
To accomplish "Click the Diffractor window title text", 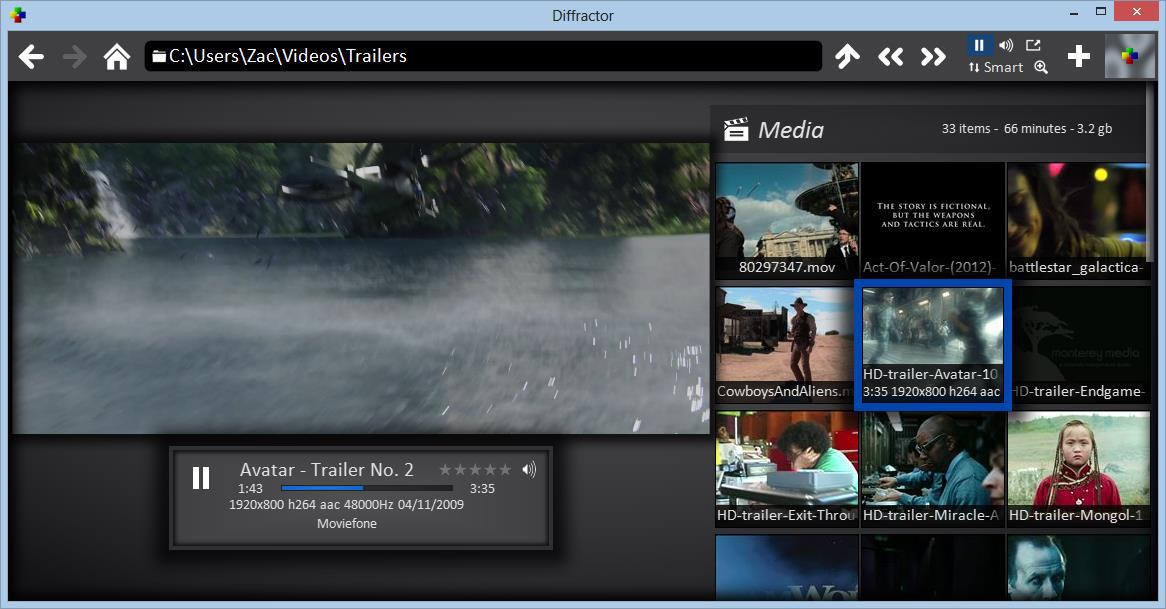I will click(x=583, y=16).
